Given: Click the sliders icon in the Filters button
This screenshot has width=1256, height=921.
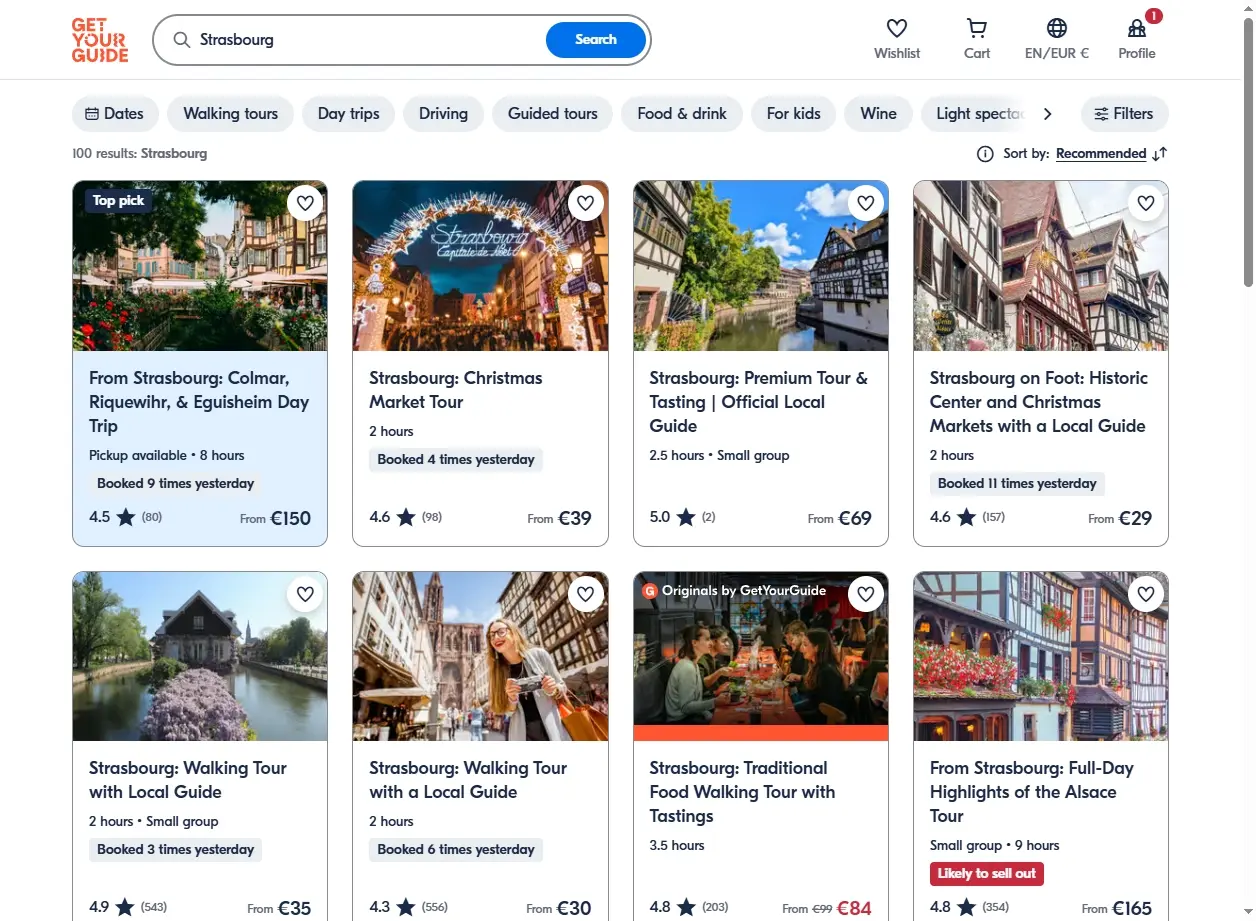Looking at the screenshot, I should (x=1101, y=114).
